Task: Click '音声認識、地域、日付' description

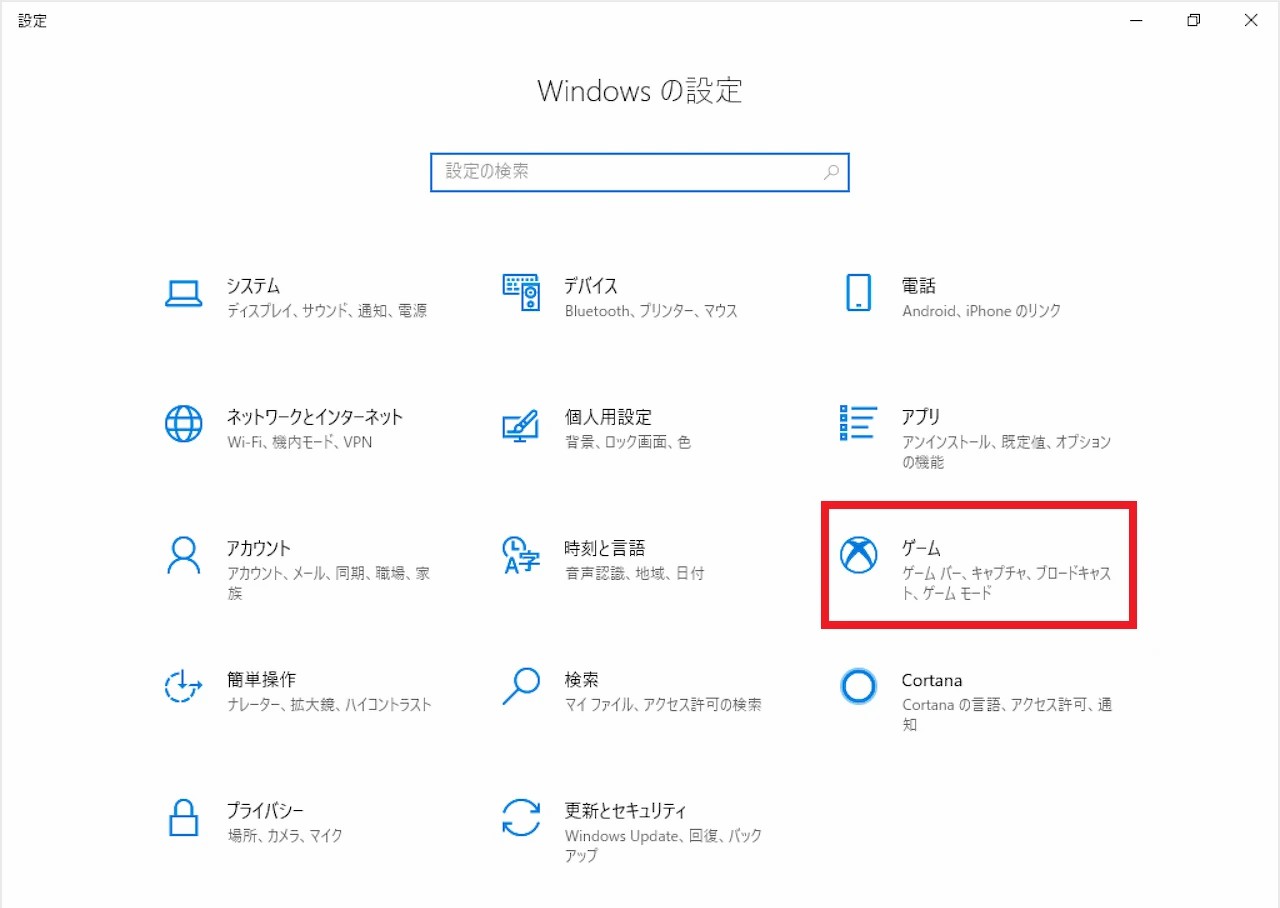Action: point(634,573)
